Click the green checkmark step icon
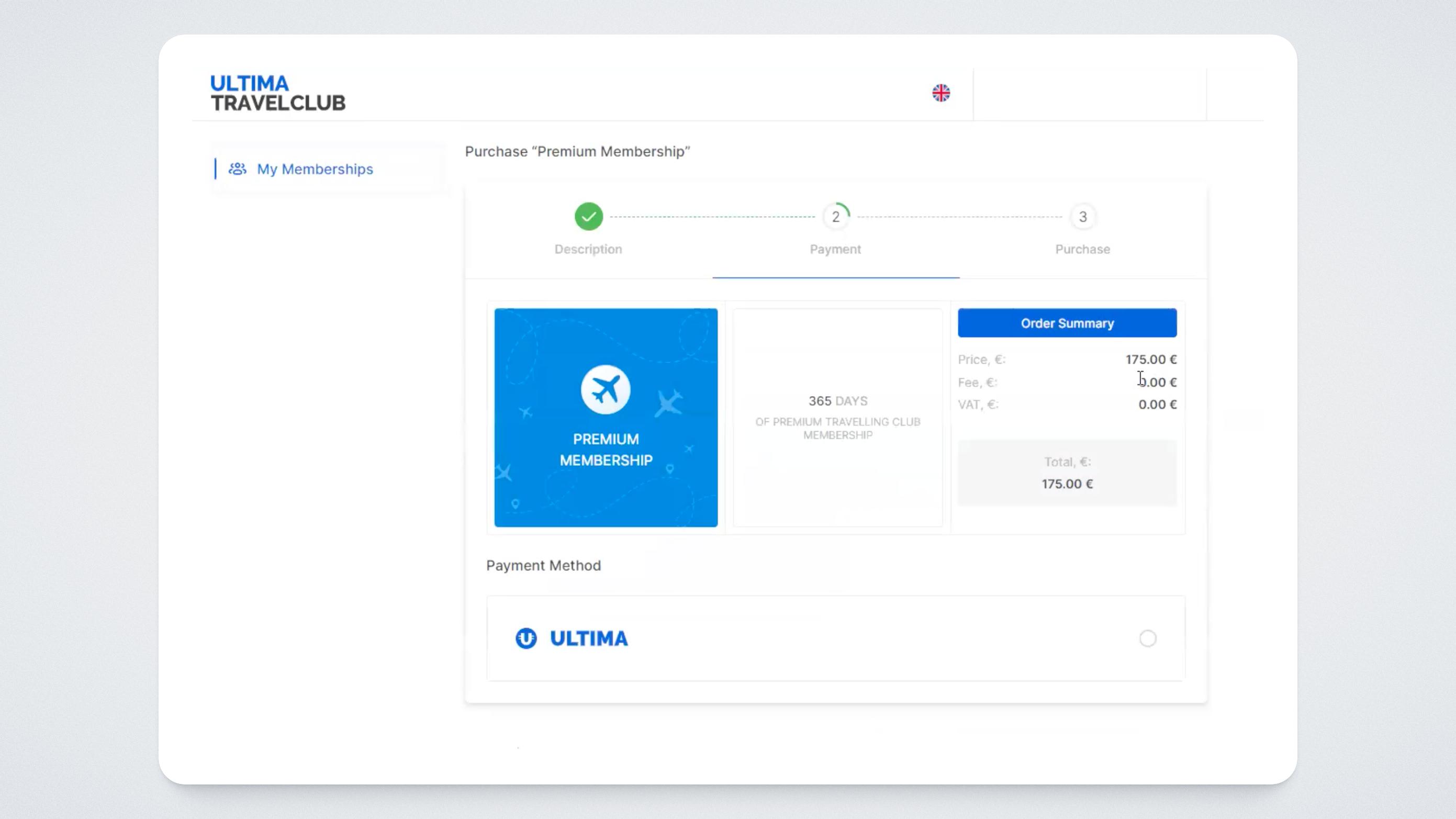The image size is (1456, 819). [x=588, y=217]
